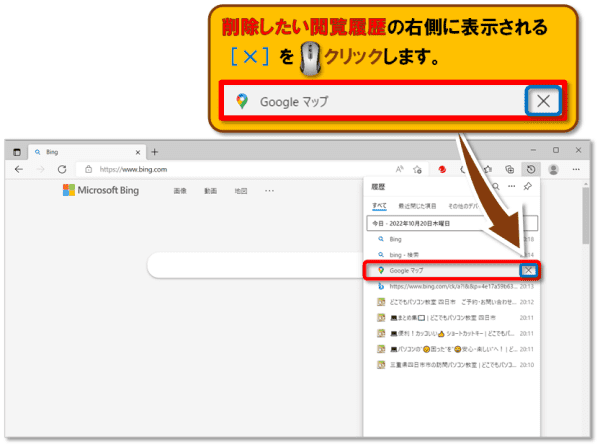
Task: Select the 最近閉じた項目 tab
Action: tap(417, 206)
